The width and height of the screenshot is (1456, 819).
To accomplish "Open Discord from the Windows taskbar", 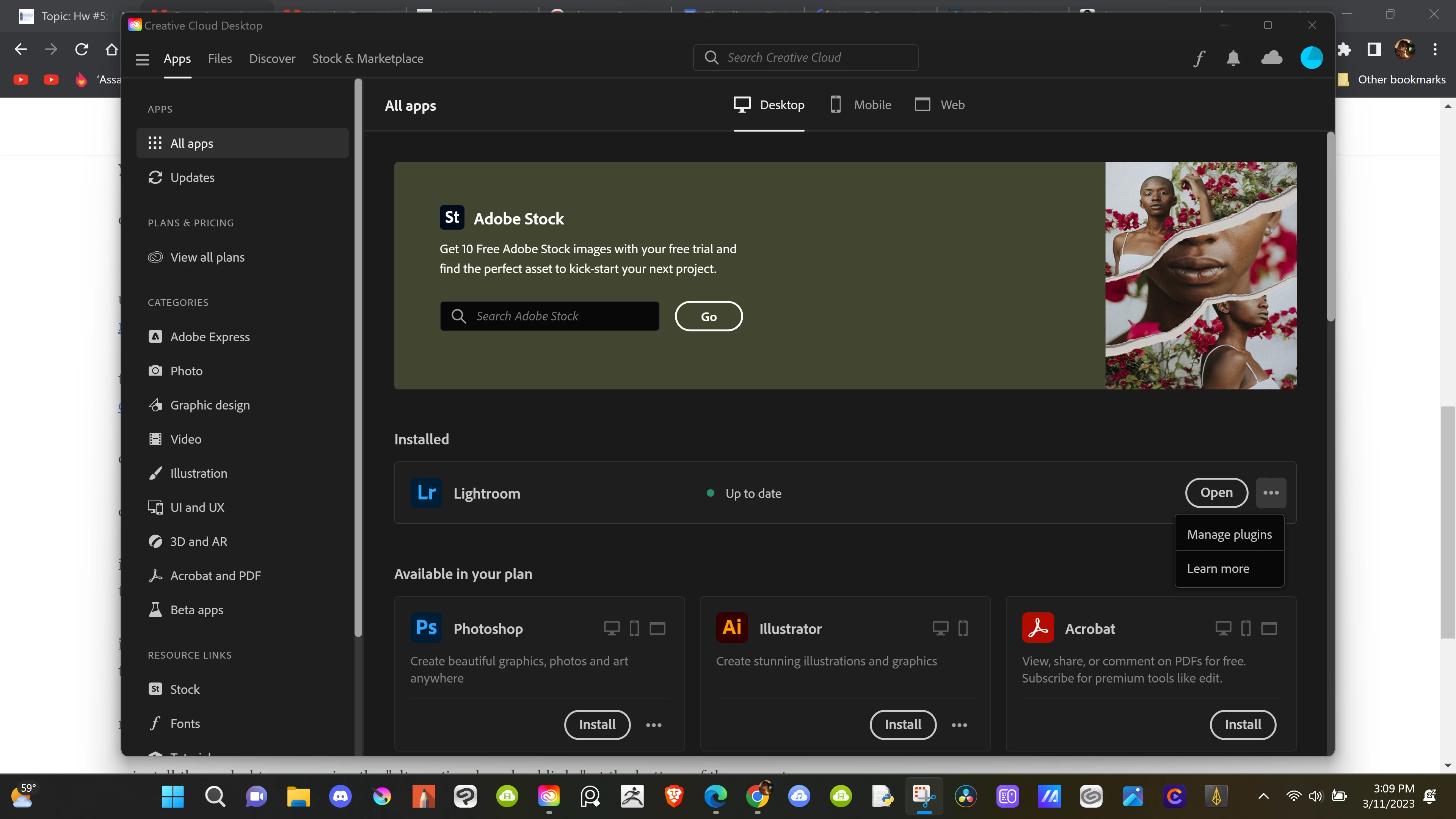I will click(x=340, y=796).
